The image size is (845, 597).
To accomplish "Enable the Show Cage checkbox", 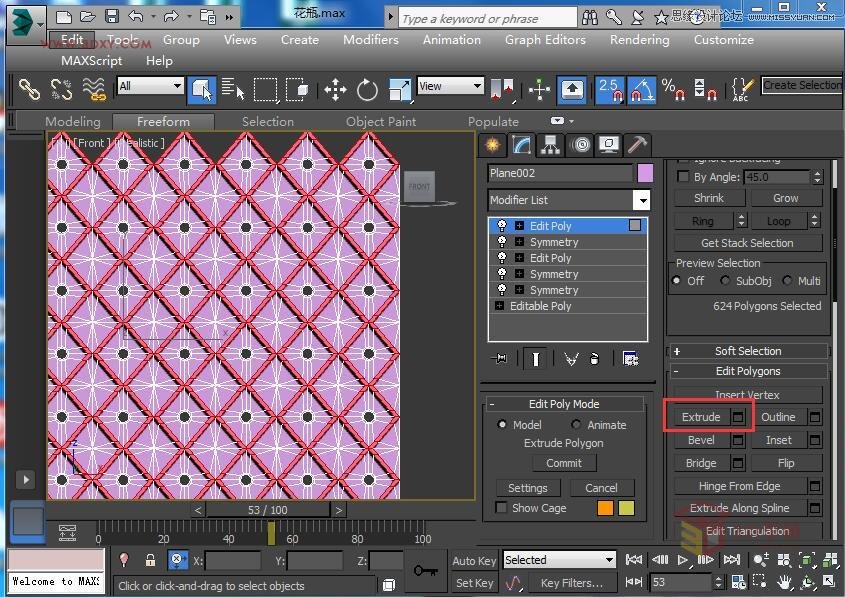I will pyautogui.click(x=502, y=508).
